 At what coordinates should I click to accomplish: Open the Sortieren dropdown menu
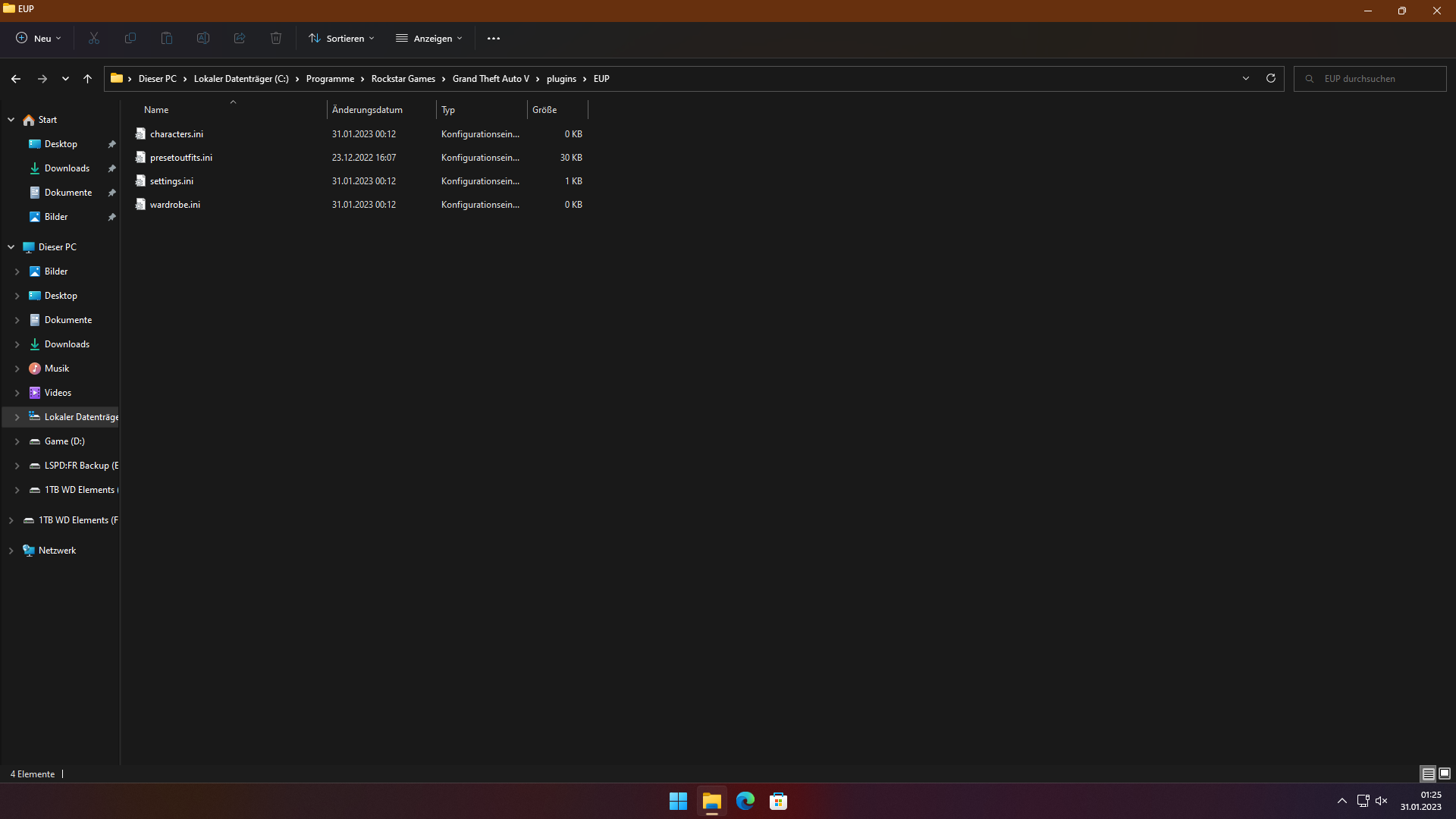coord(341,38)
